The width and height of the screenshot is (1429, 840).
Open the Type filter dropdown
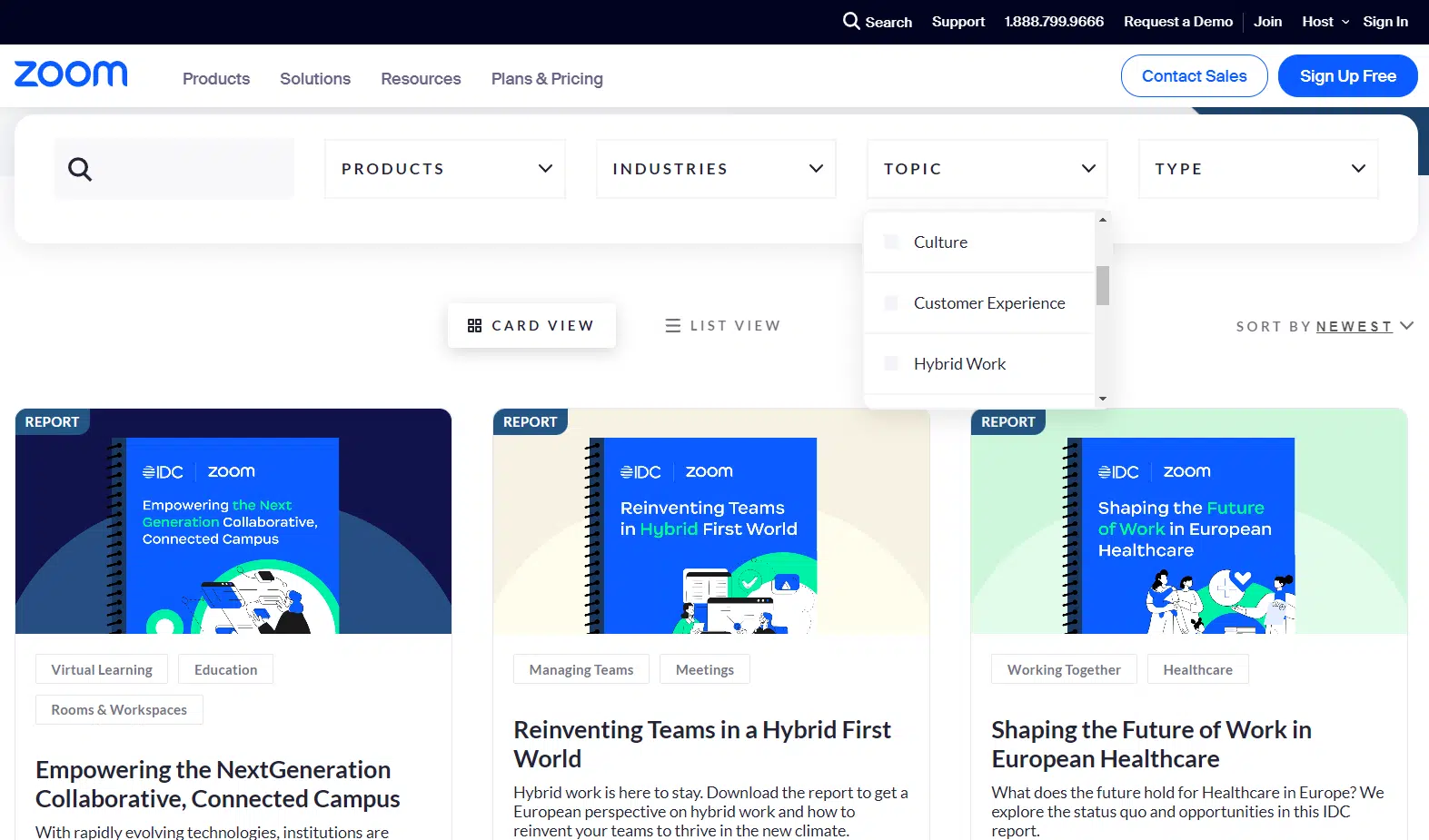coord(1258,169)
